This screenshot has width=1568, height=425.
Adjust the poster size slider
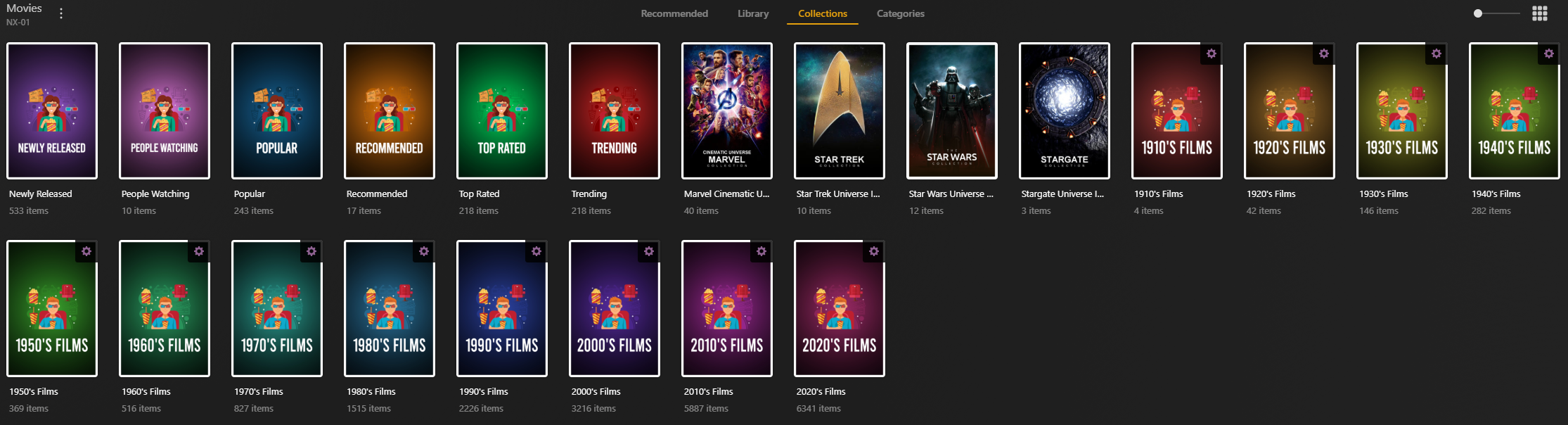click(1478, 14)
